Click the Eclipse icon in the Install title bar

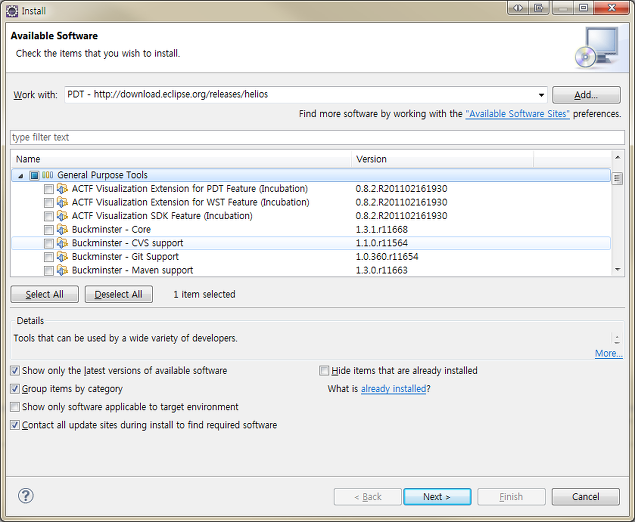[x=12, y=11]
